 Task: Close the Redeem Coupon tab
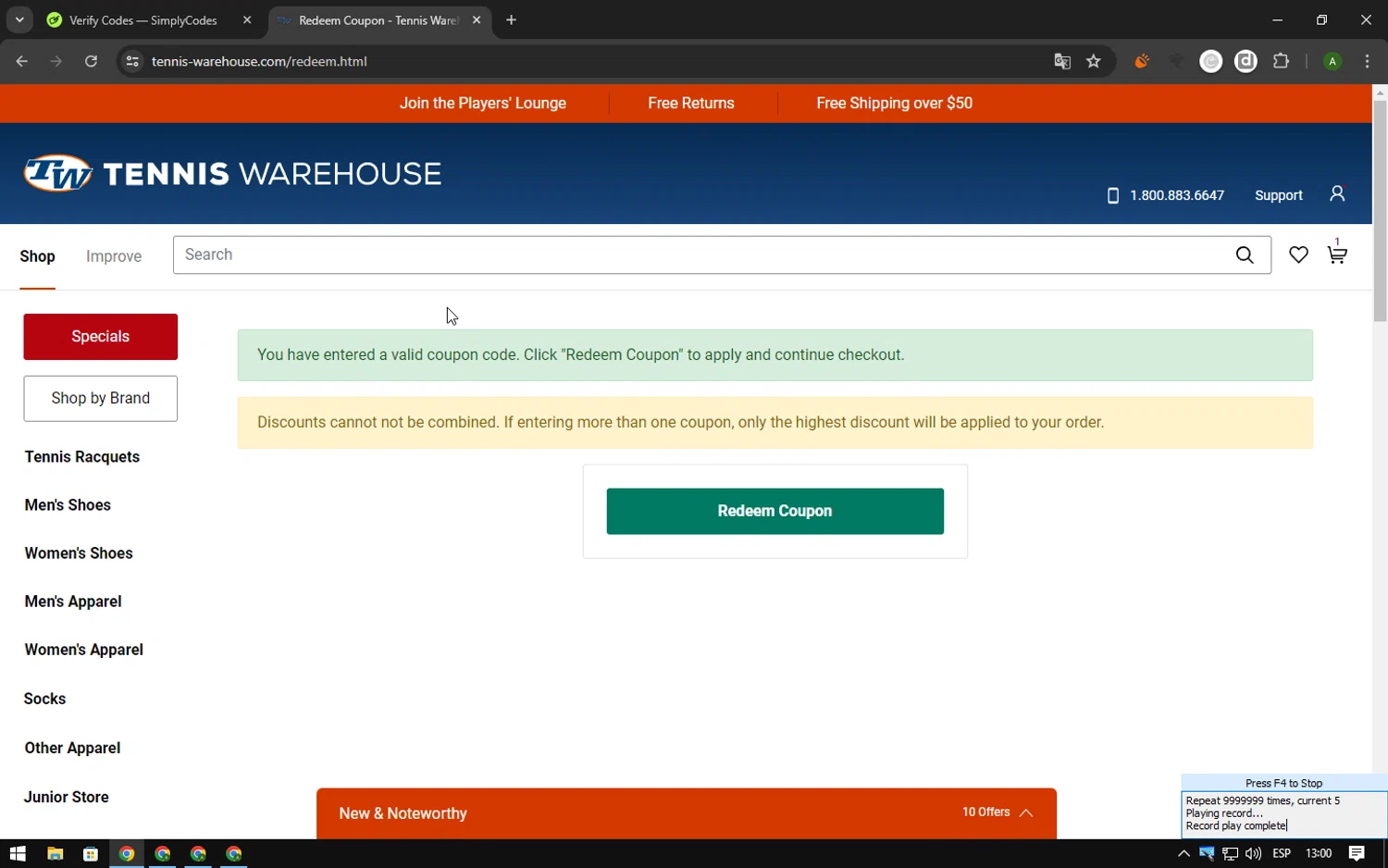coord(477,19)
